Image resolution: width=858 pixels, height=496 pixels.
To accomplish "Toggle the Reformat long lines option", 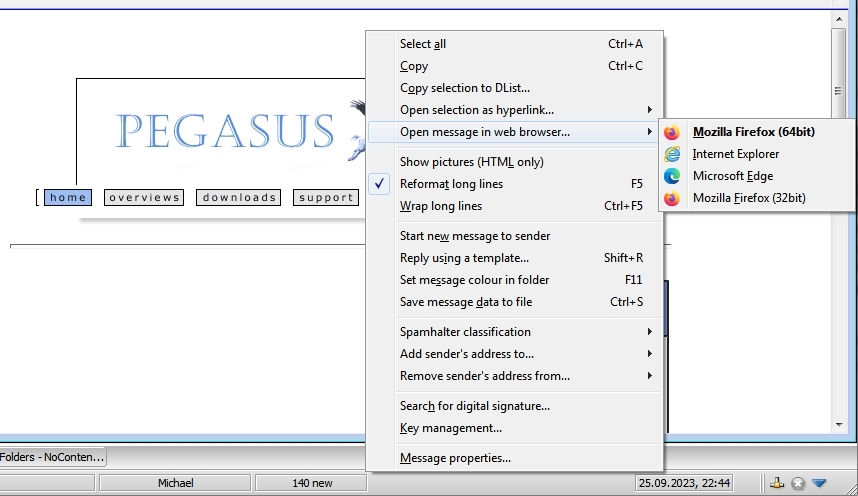I will (451, 184).
